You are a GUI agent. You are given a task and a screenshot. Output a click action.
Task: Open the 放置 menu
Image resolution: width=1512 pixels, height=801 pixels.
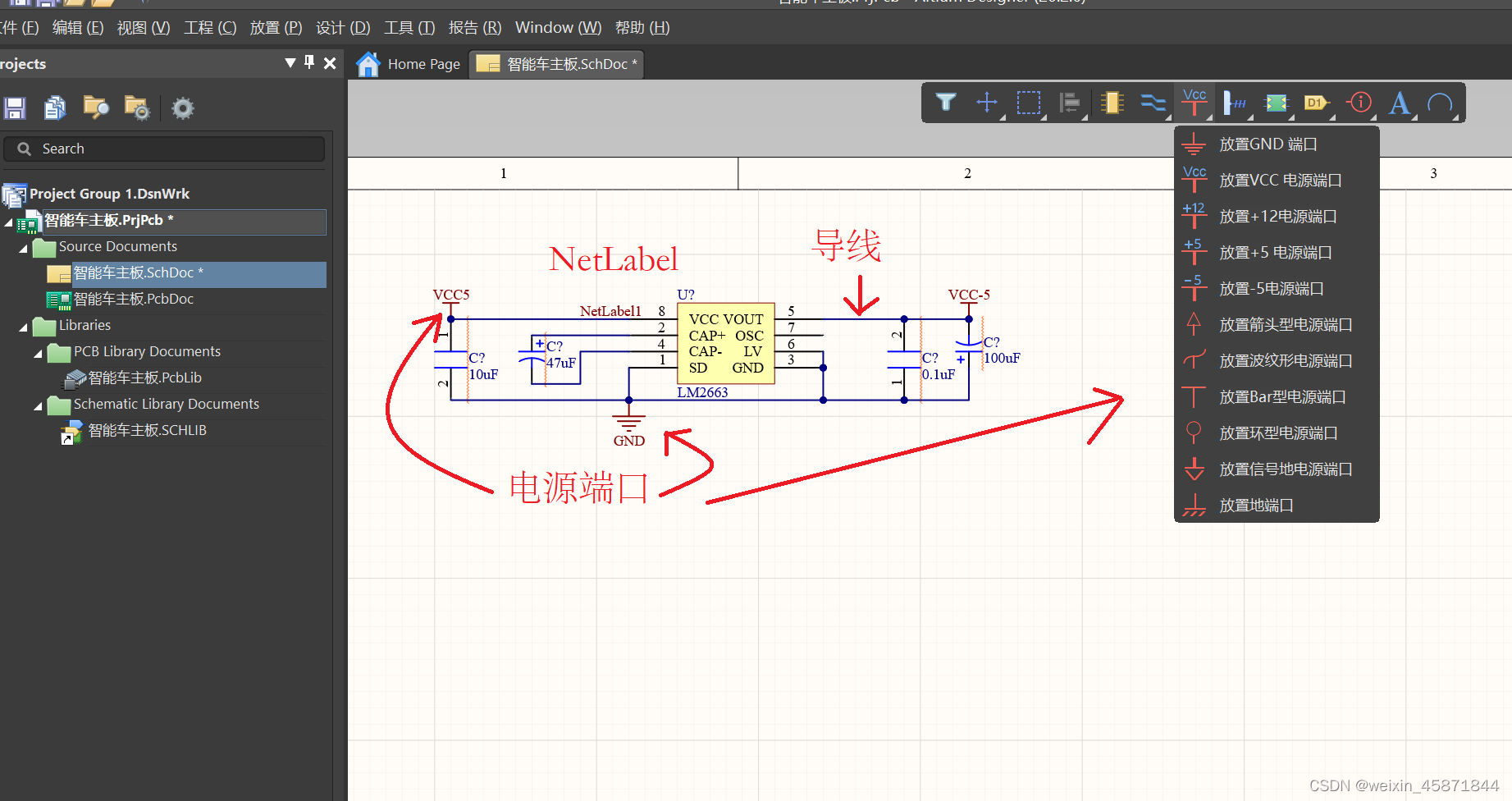pos(276,27)
